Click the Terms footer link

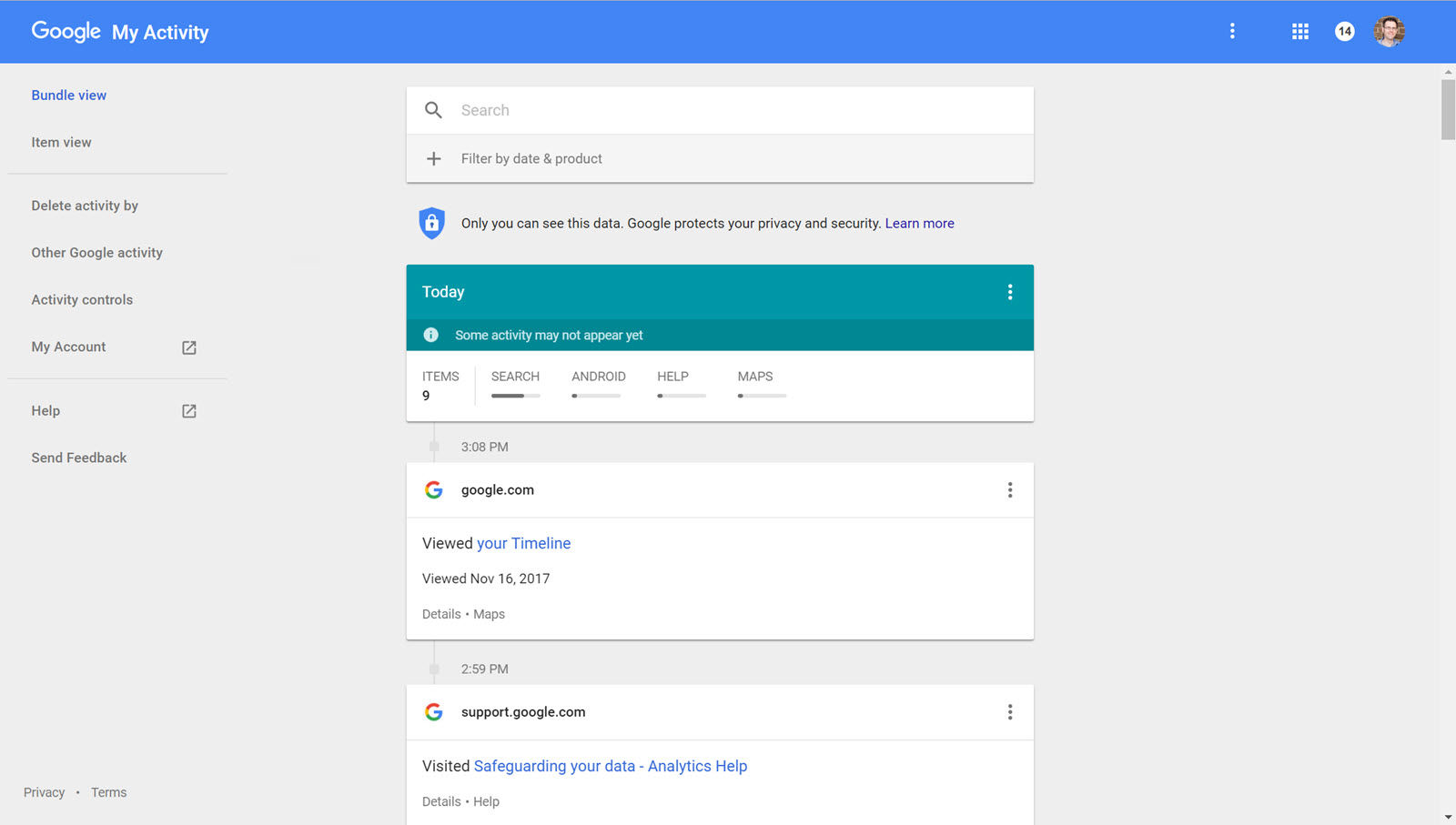[108, 792]
